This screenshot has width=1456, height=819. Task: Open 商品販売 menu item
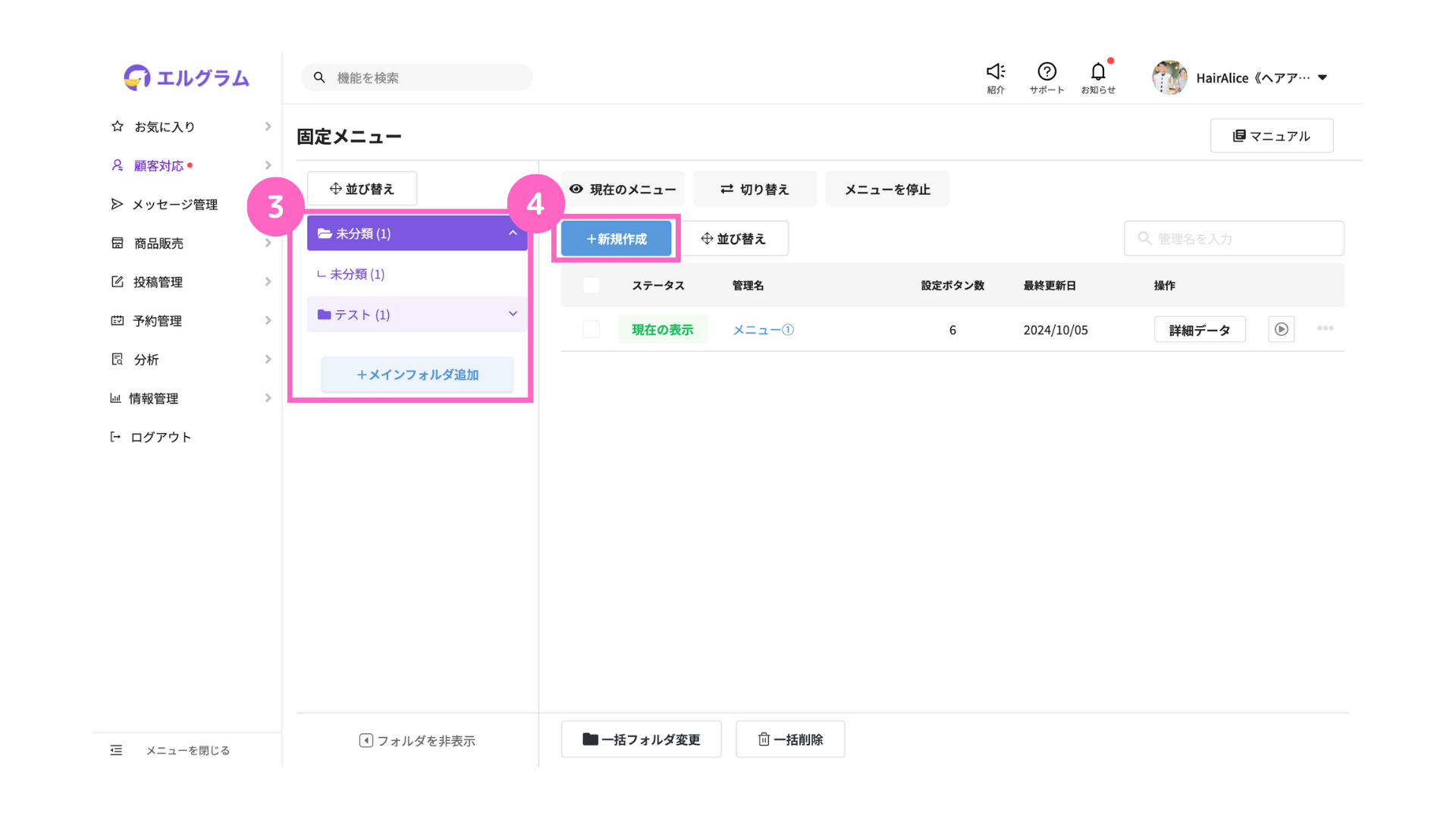158,243
